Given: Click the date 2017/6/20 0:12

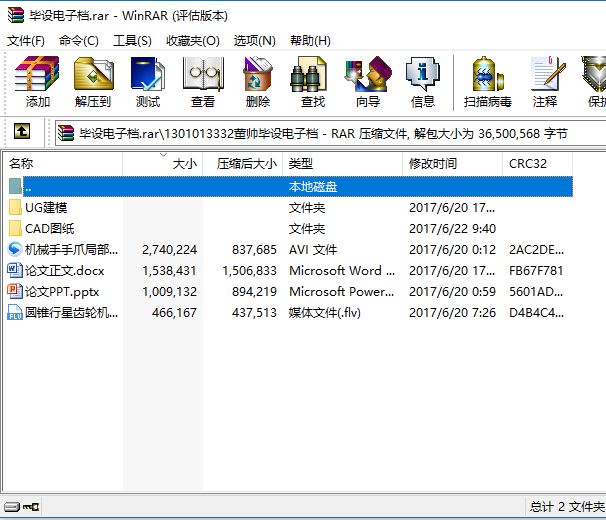Looking at the screenshot, I should (x=453, y=249).
